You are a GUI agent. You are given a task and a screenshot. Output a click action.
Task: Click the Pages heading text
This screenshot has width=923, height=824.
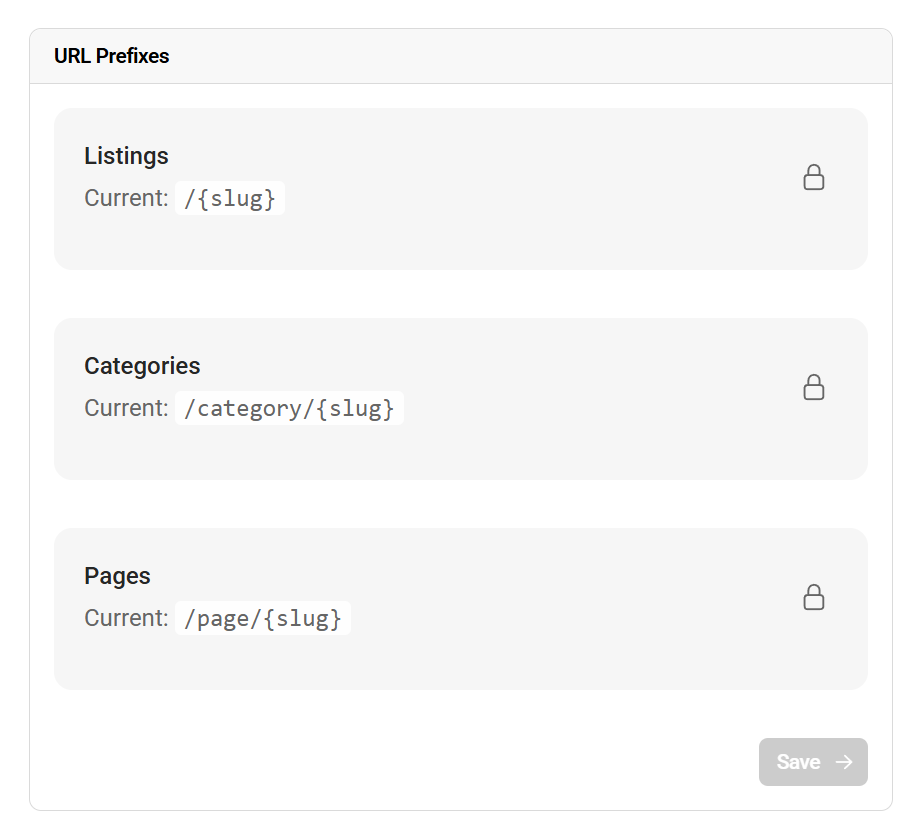click(x=117, y=576)
